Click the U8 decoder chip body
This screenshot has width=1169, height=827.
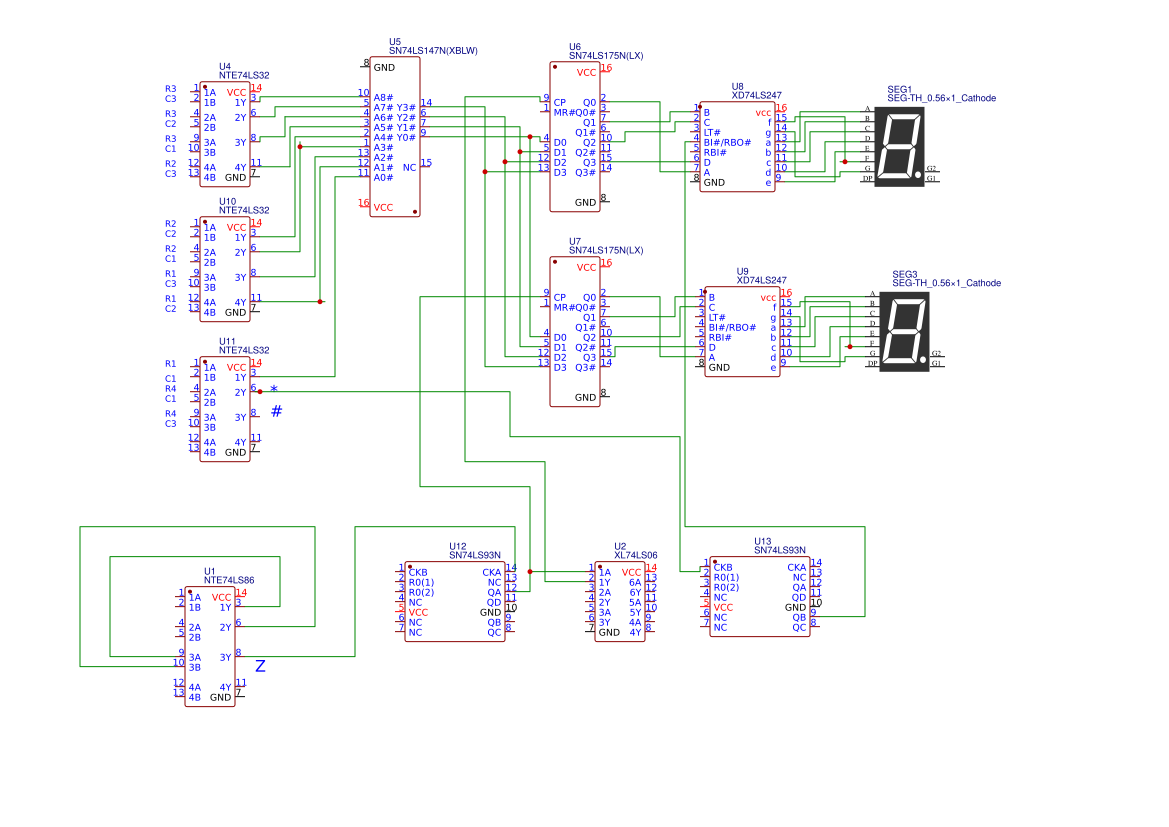737,147
